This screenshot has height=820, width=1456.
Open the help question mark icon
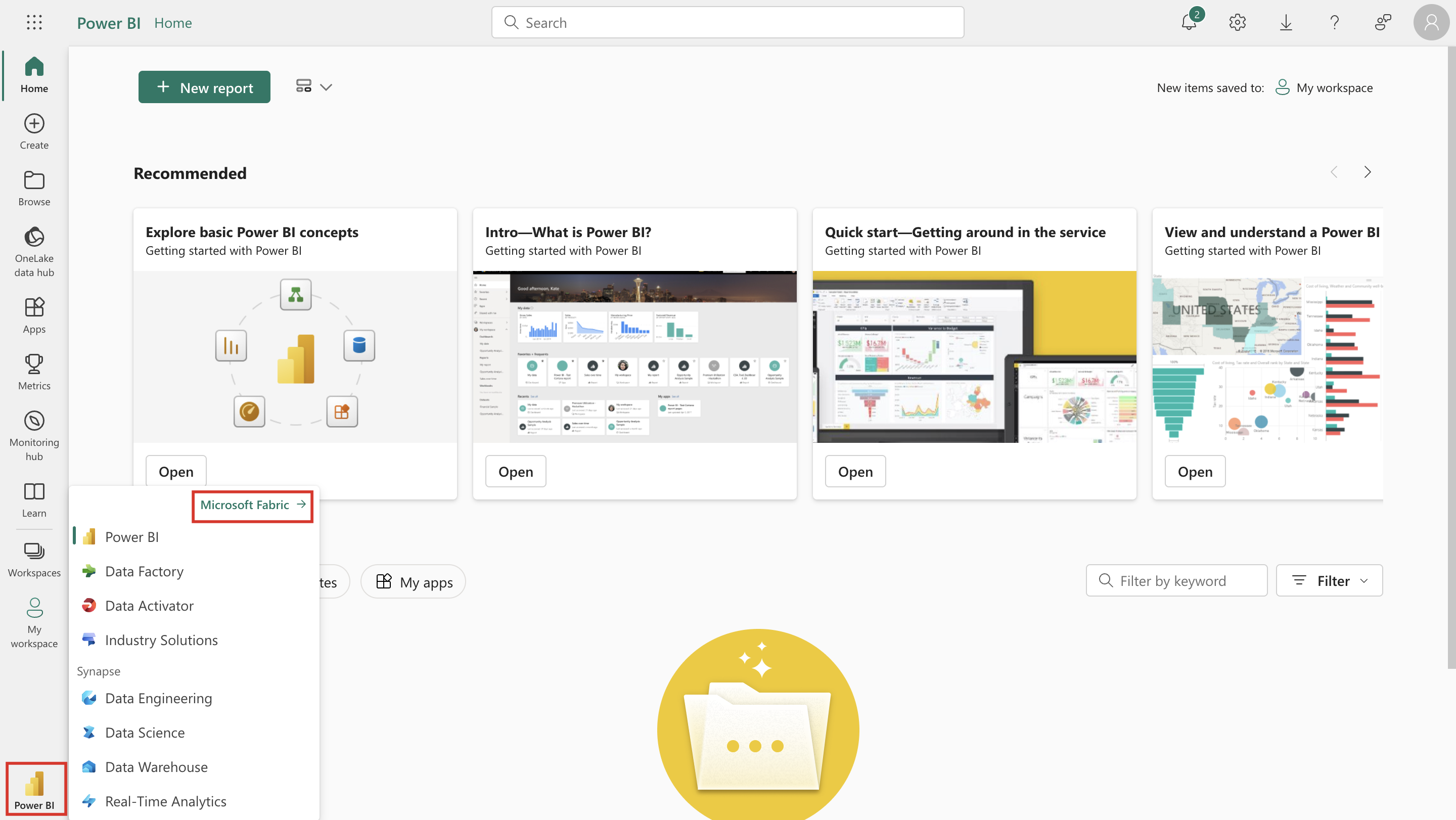click(x=1335, y=23)
